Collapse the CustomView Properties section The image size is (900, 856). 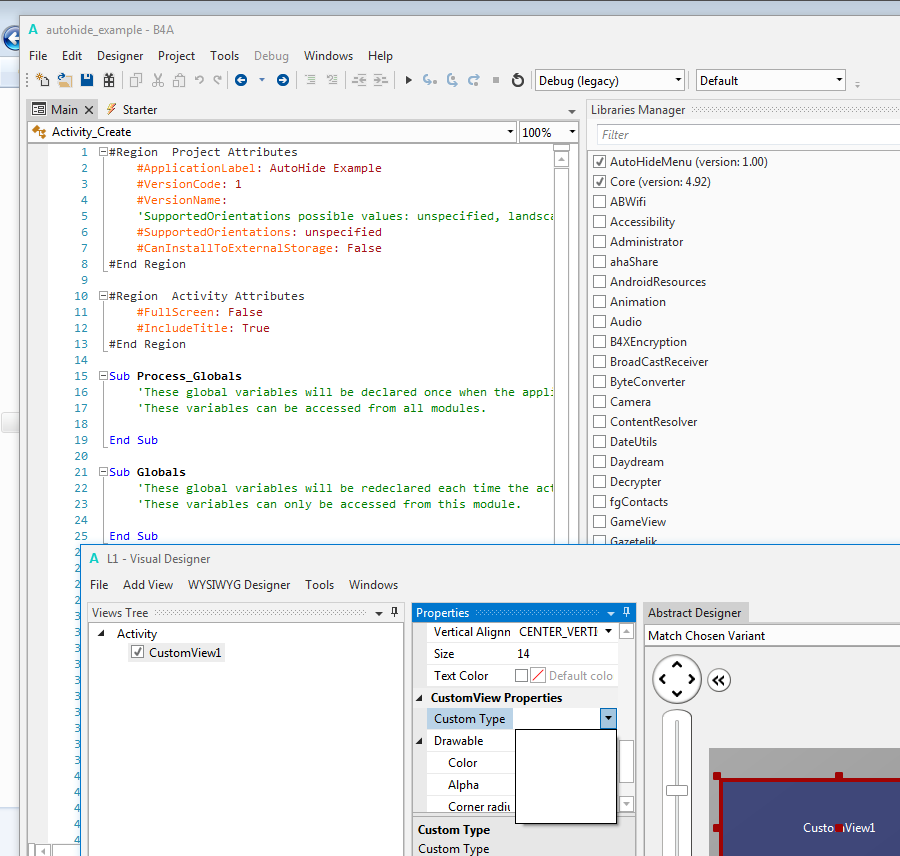(420, 698)
